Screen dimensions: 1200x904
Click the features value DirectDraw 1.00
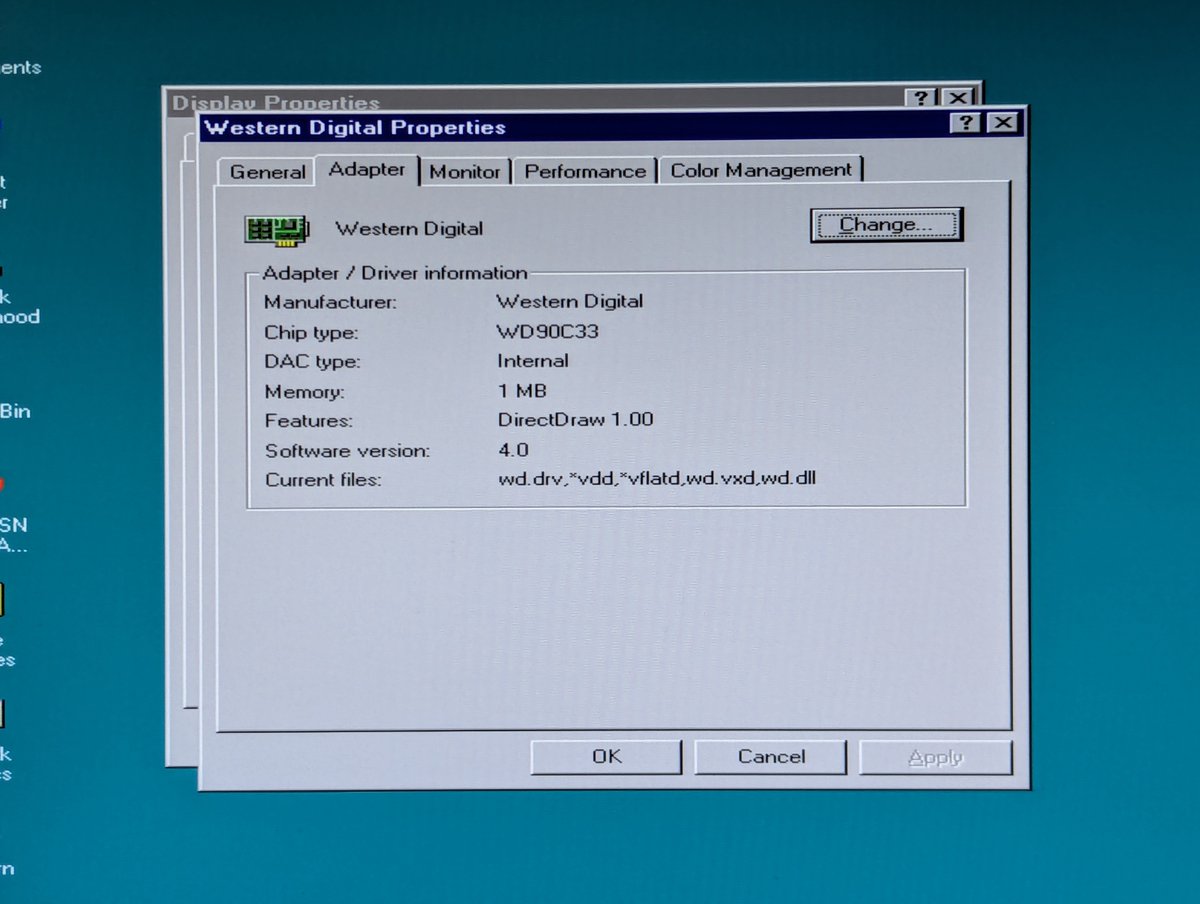pyautogui.click(x=575, y=420)
